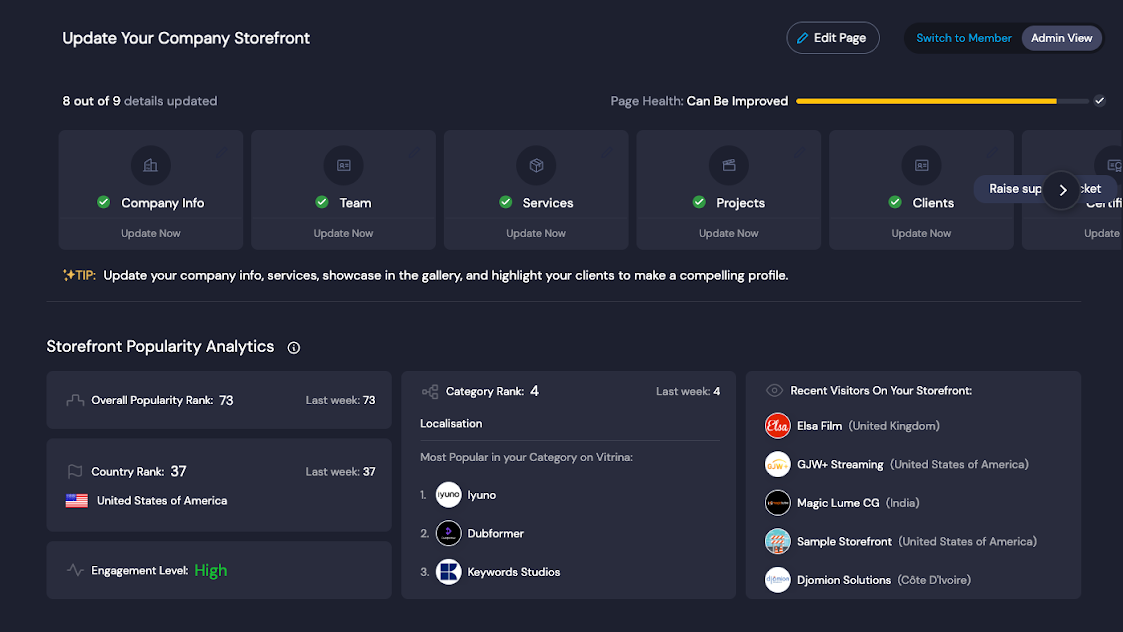Select the Admin View tab

pos(1061,37)
